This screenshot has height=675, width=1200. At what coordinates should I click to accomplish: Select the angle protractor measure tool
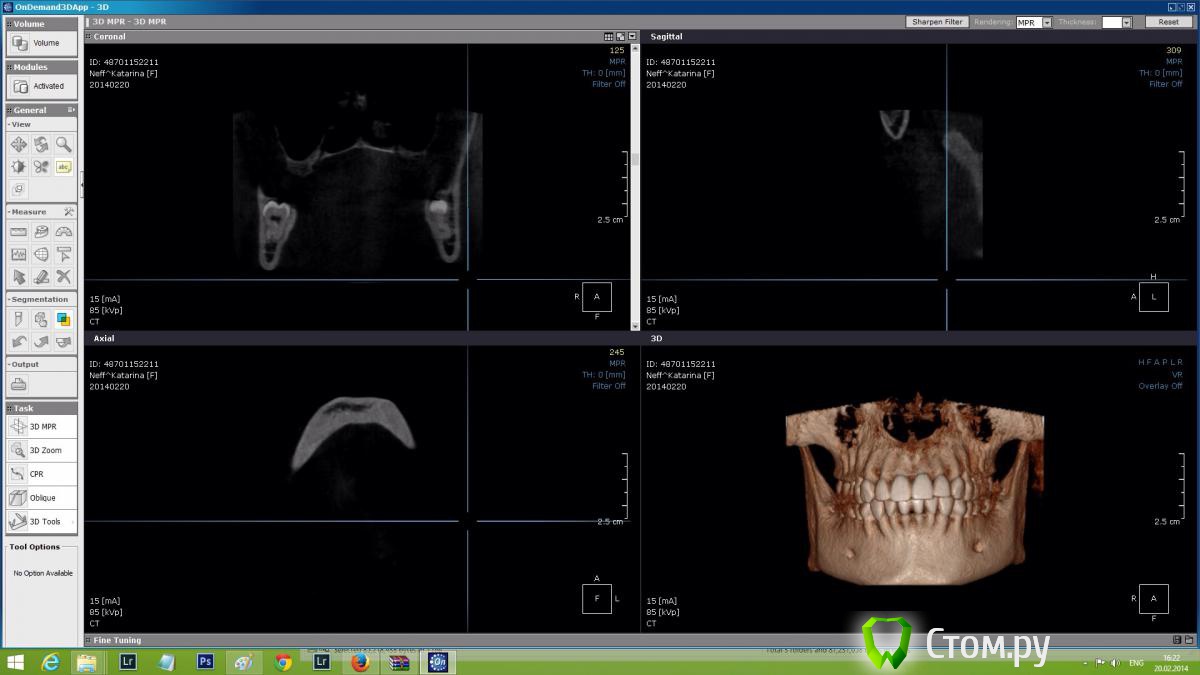64,232
